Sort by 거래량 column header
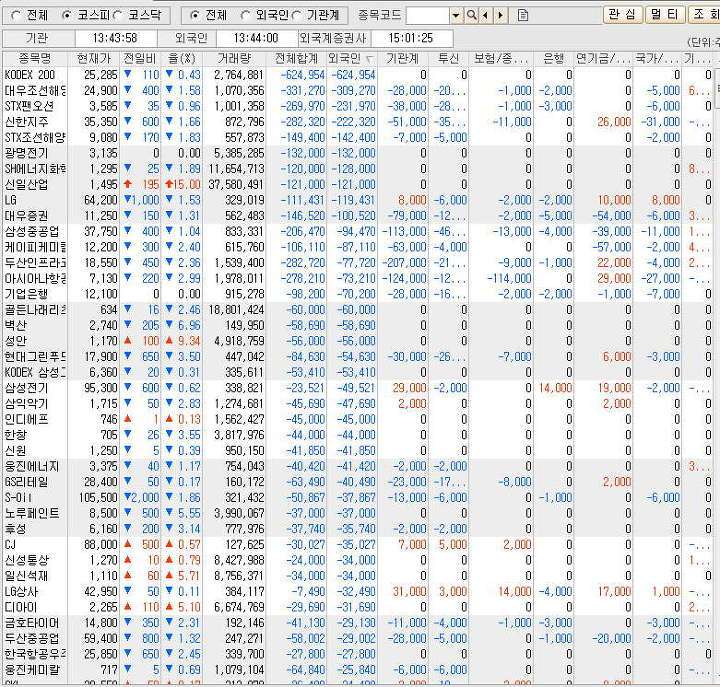Viewport: 720px width, 687px height. [x=234, y=59]
